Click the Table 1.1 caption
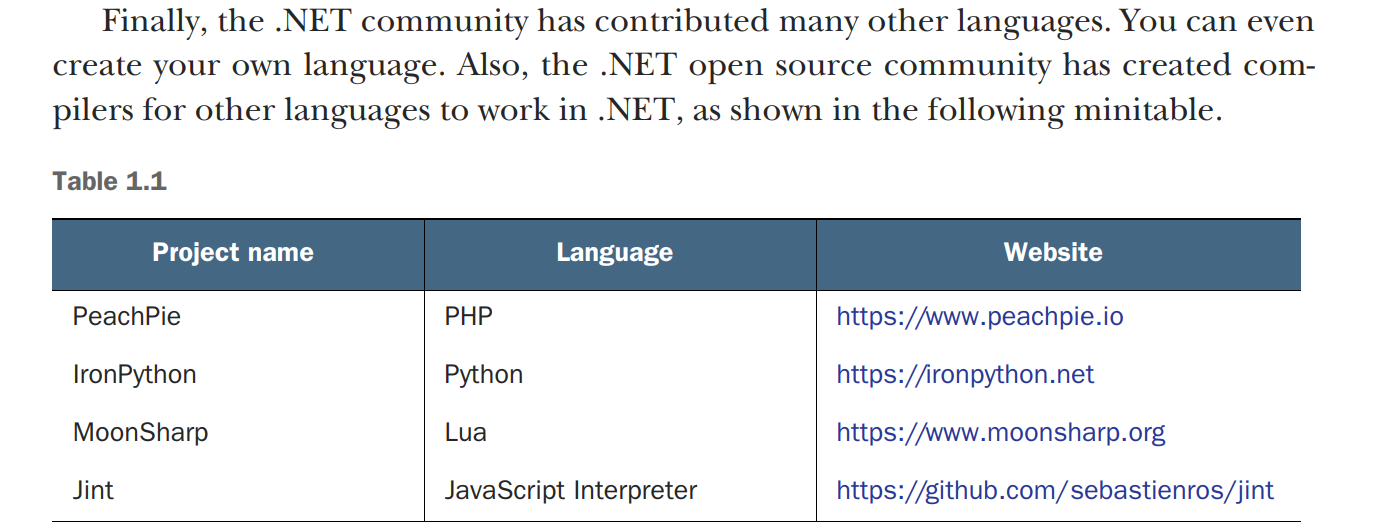This screenshot has height=528, width=1380. pos(109,181)
